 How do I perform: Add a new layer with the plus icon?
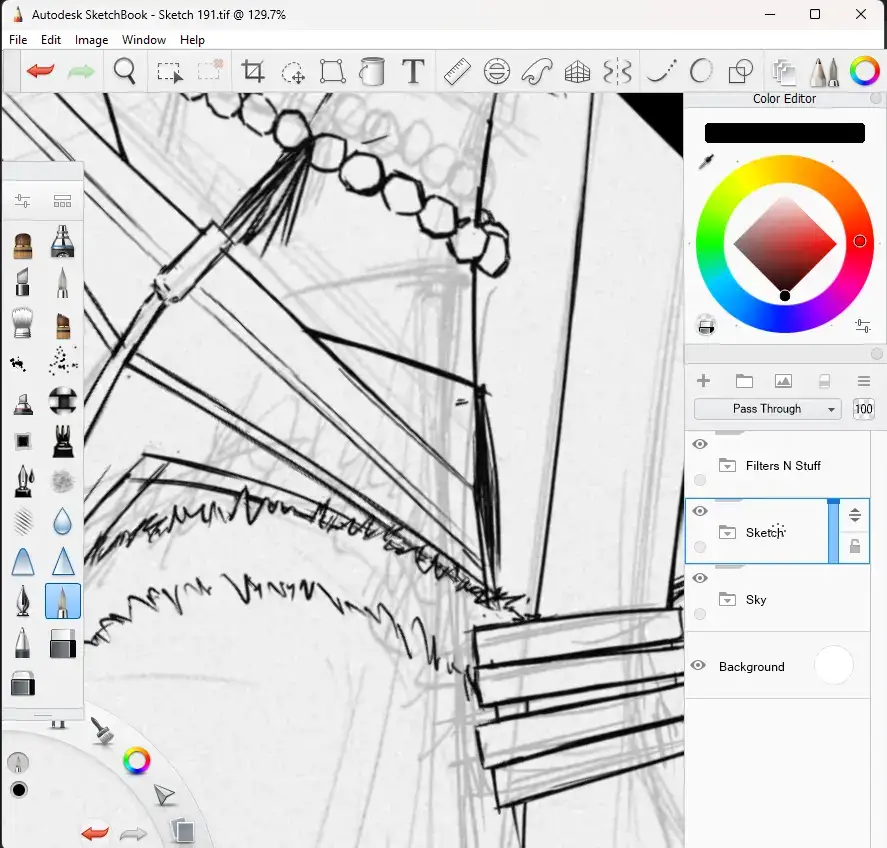point(703,381)
